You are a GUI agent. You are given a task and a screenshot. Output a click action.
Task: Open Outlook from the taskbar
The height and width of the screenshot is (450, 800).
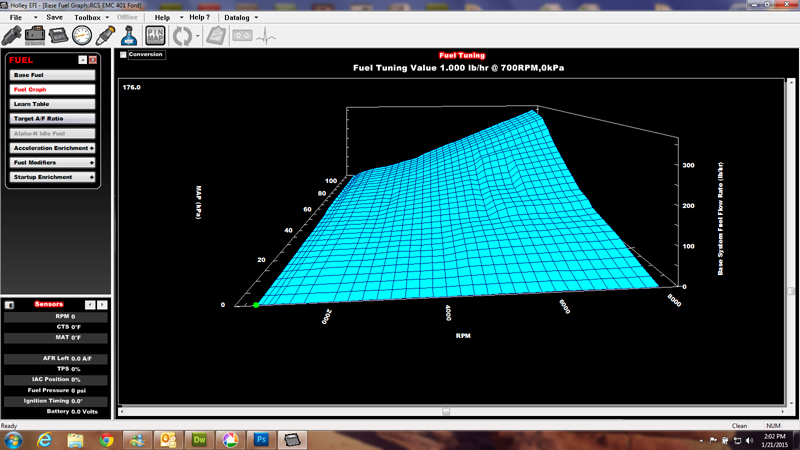coord(168,440)
